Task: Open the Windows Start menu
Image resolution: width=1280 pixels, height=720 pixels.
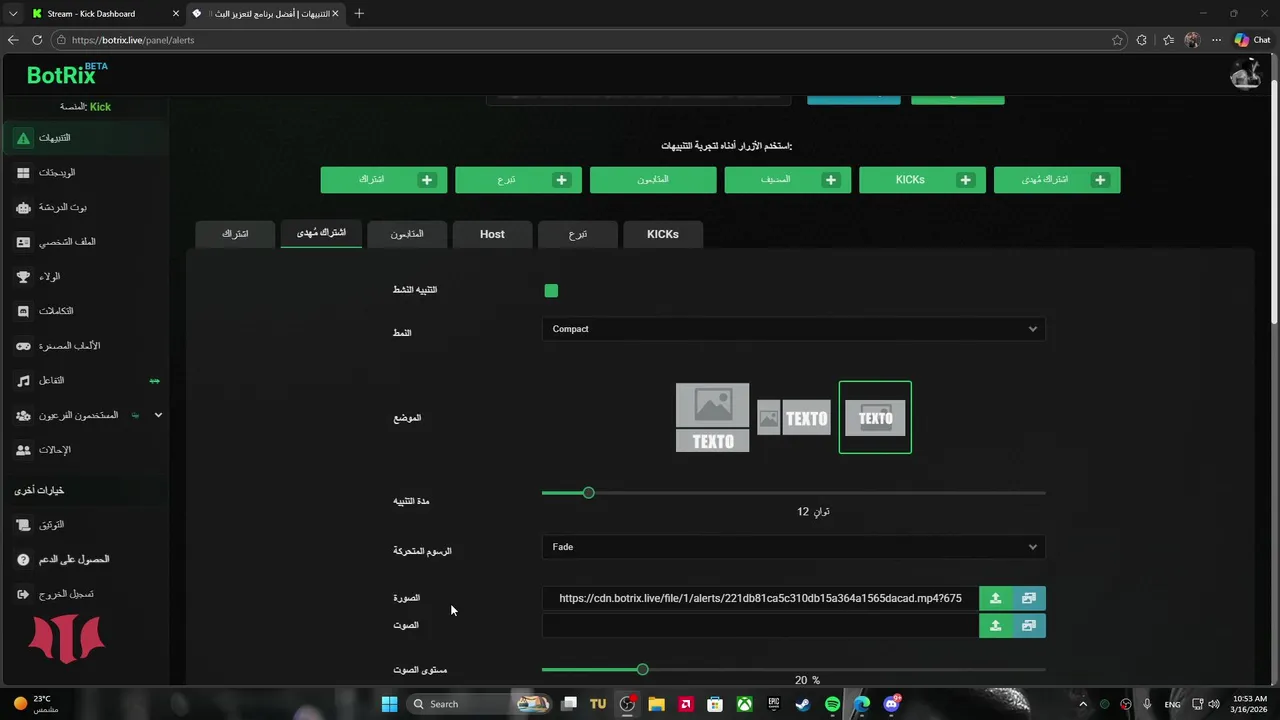Action: point(389,704)
